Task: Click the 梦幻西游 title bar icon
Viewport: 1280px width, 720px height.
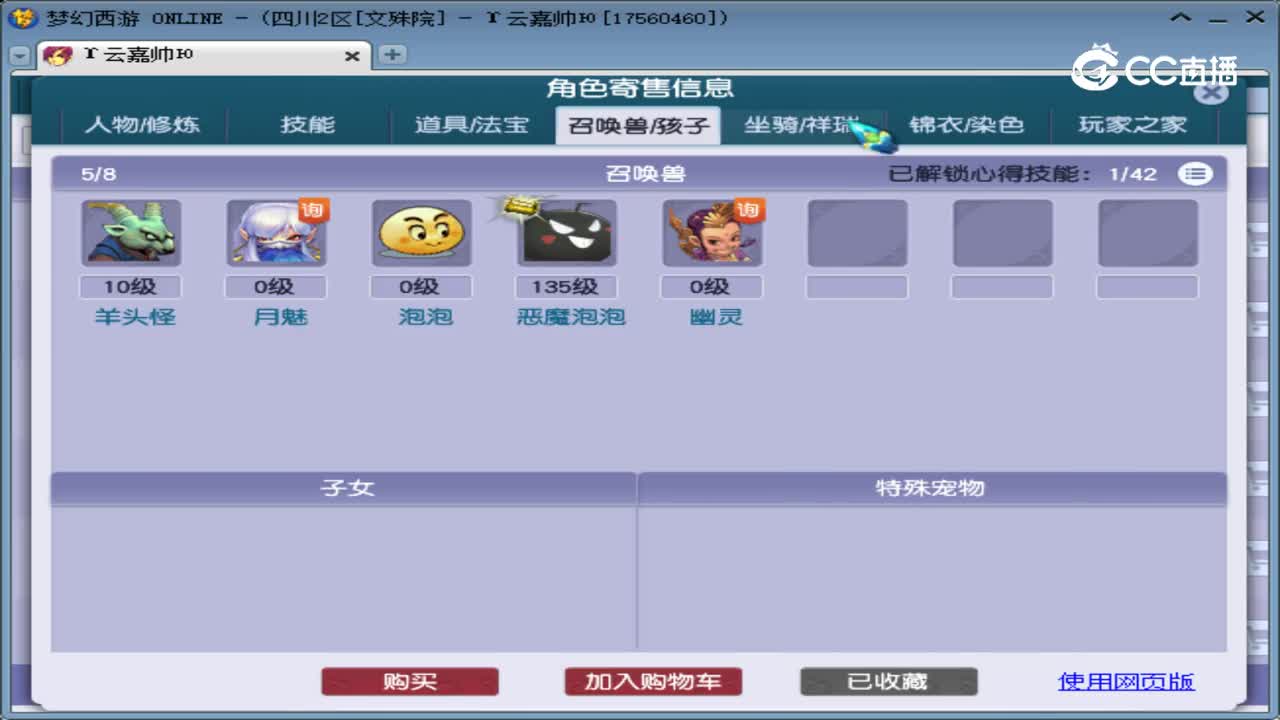Action: pyautogui.click(x=22, y=18)
